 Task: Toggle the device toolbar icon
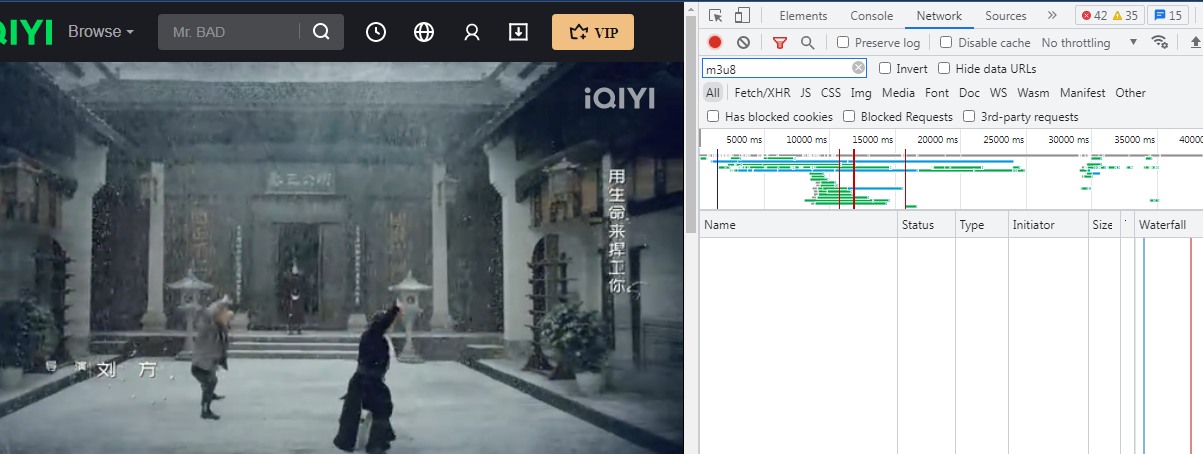click(742, 15)
